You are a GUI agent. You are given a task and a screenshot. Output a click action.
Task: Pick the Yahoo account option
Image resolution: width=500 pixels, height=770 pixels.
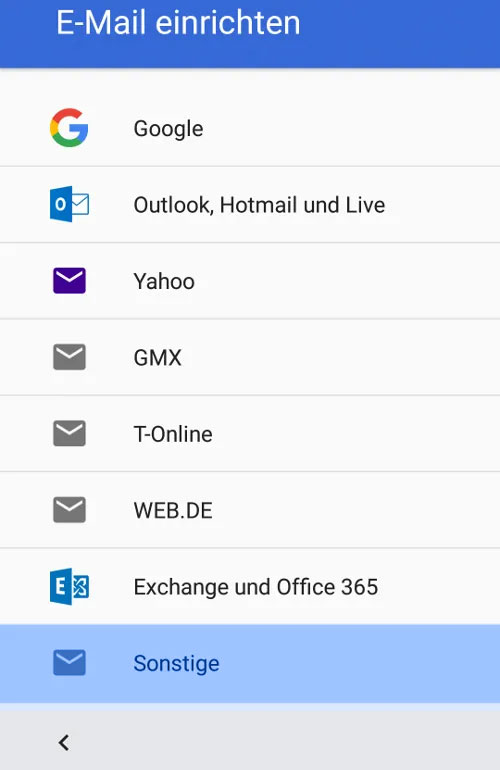250,281
